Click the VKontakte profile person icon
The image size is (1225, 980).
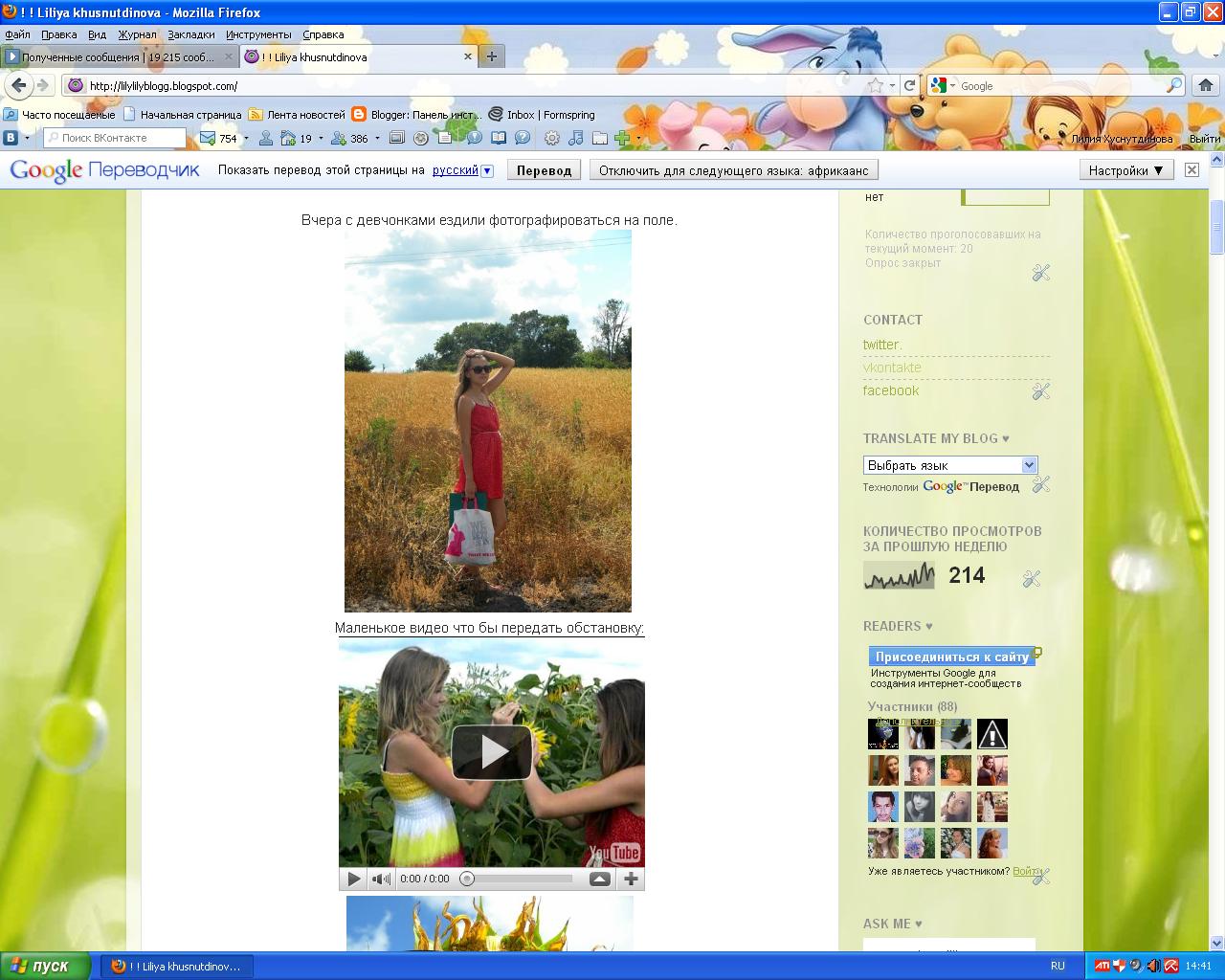pos(266,138)
